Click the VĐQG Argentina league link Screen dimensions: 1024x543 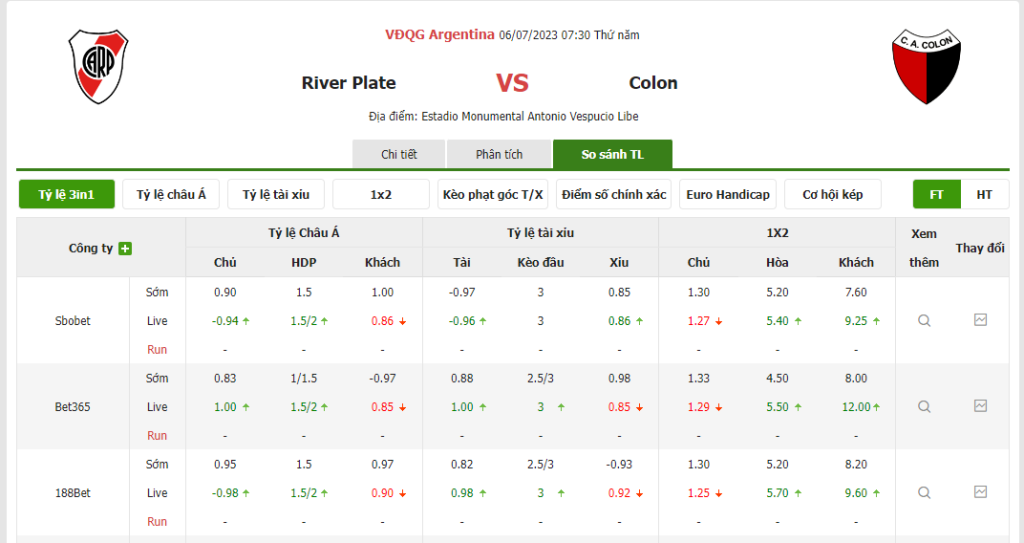coord(440,35)
